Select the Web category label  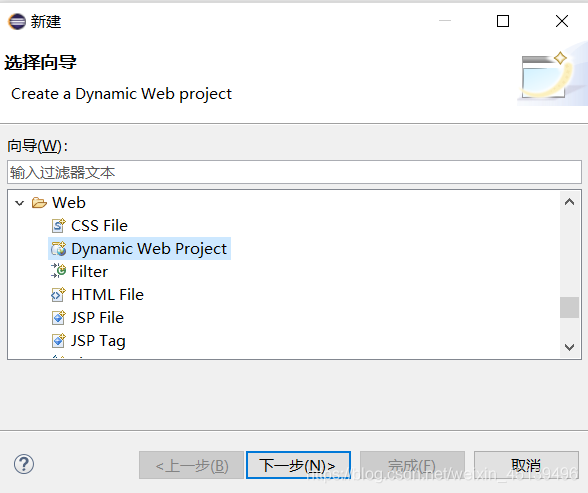(x=69, y=202)
